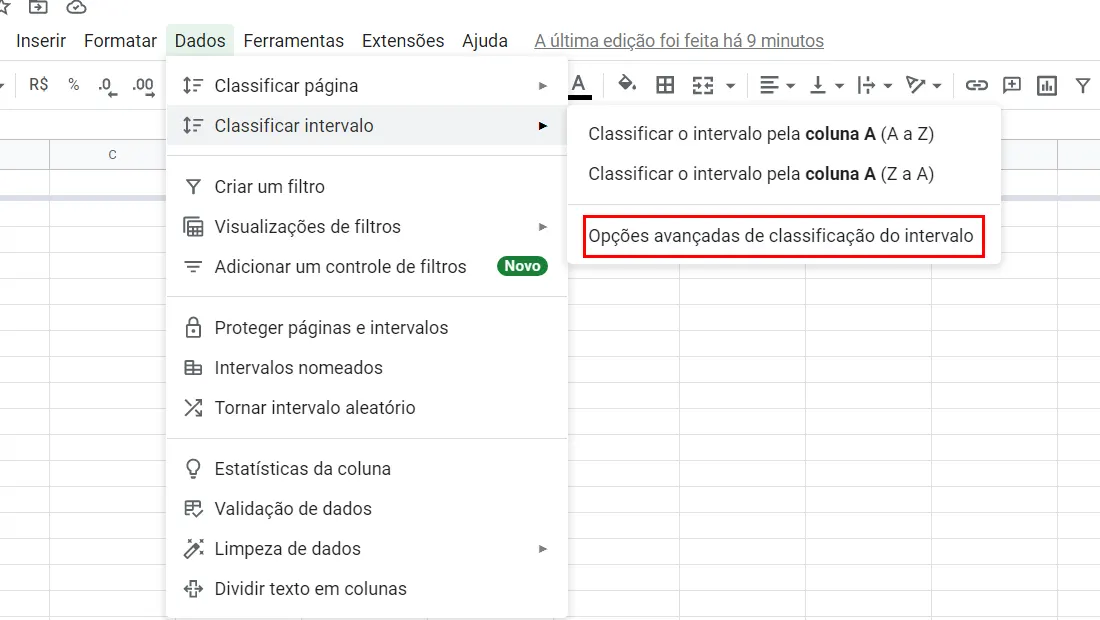Viewport: 1100px width, 620px height.
Task: Click the merge cells icon
Action: pos(702,86)
